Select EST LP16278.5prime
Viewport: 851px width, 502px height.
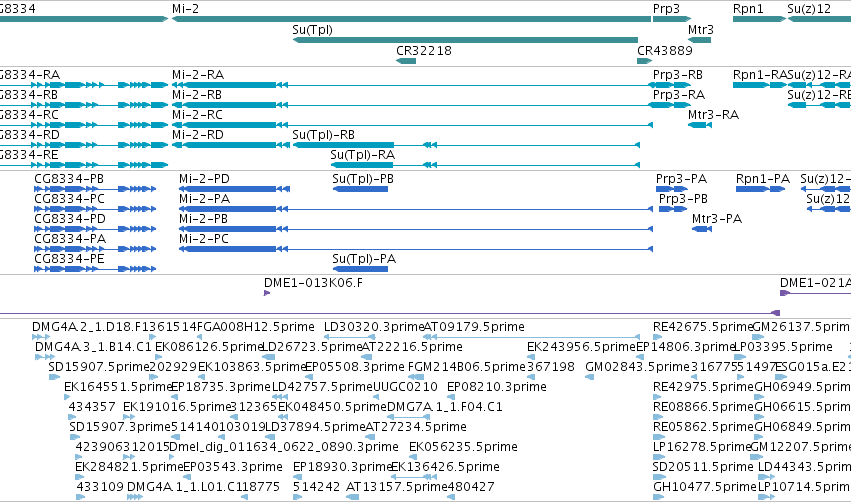[658, 457]
